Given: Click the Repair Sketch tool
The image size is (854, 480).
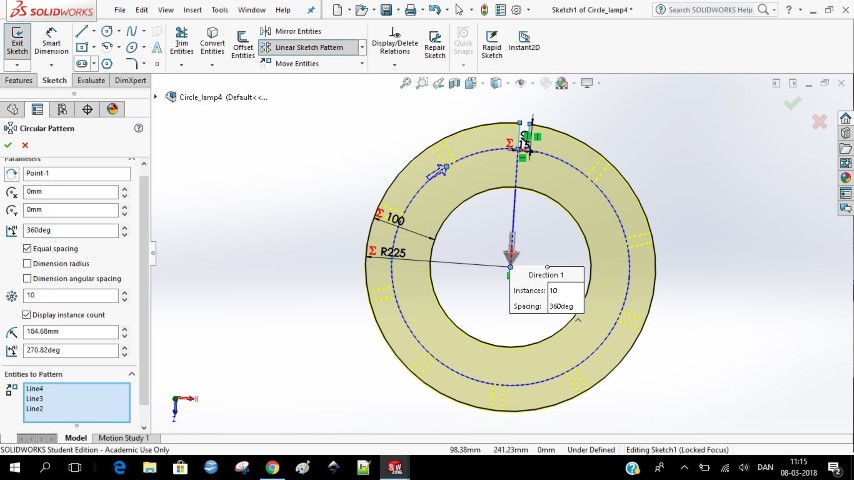Looking at the screenshot, I should (435, 44).
